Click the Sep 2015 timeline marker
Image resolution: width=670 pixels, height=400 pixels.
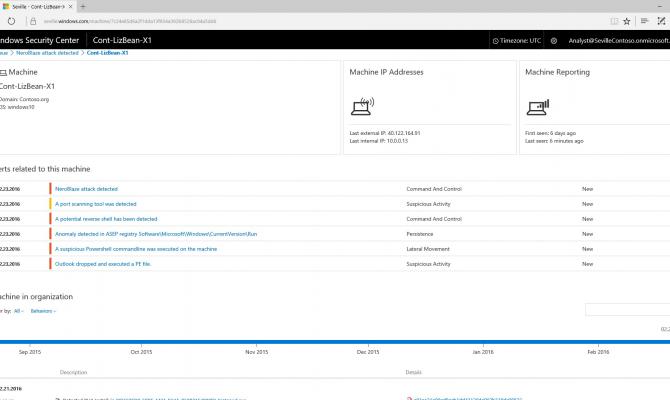click(30, 352)
